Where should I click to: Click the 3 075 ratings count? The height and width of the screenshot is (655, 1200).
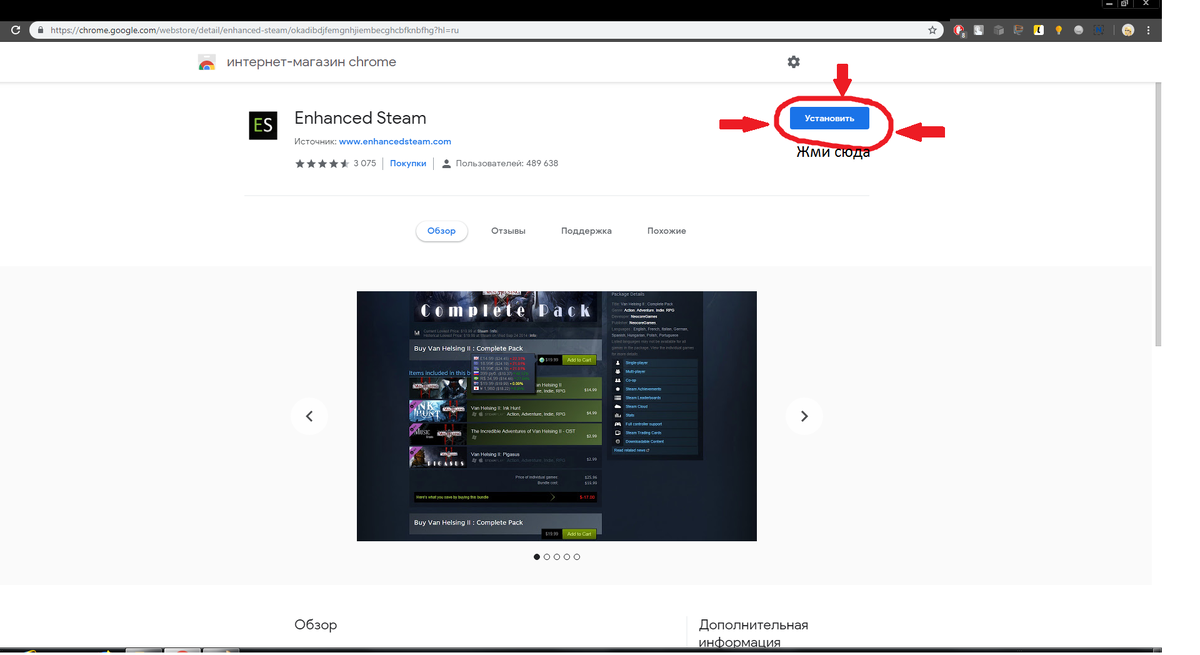[x=365, y=163]
